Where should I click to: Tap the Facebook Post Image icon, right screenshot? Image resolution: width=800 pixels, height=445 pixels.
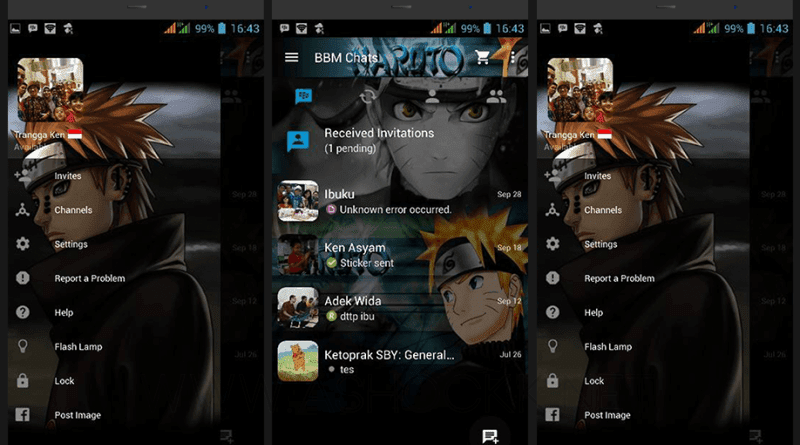553,414
